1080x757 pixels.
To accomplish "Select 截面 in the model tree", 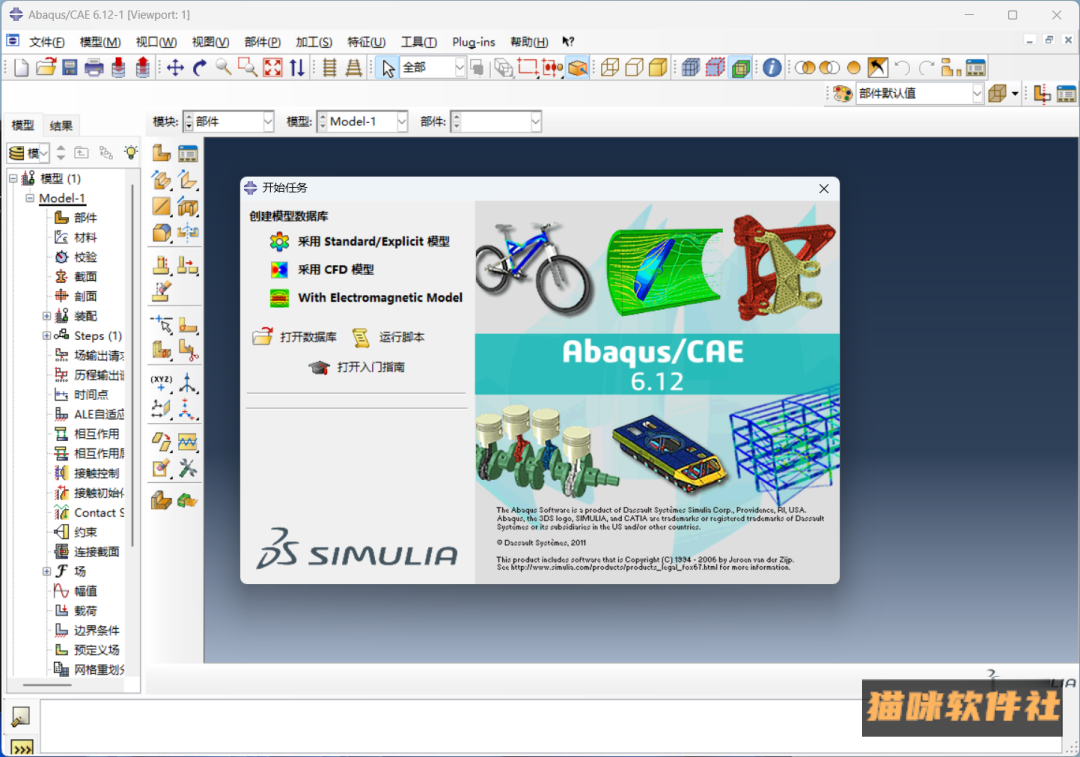I will [x=85, y=277].
